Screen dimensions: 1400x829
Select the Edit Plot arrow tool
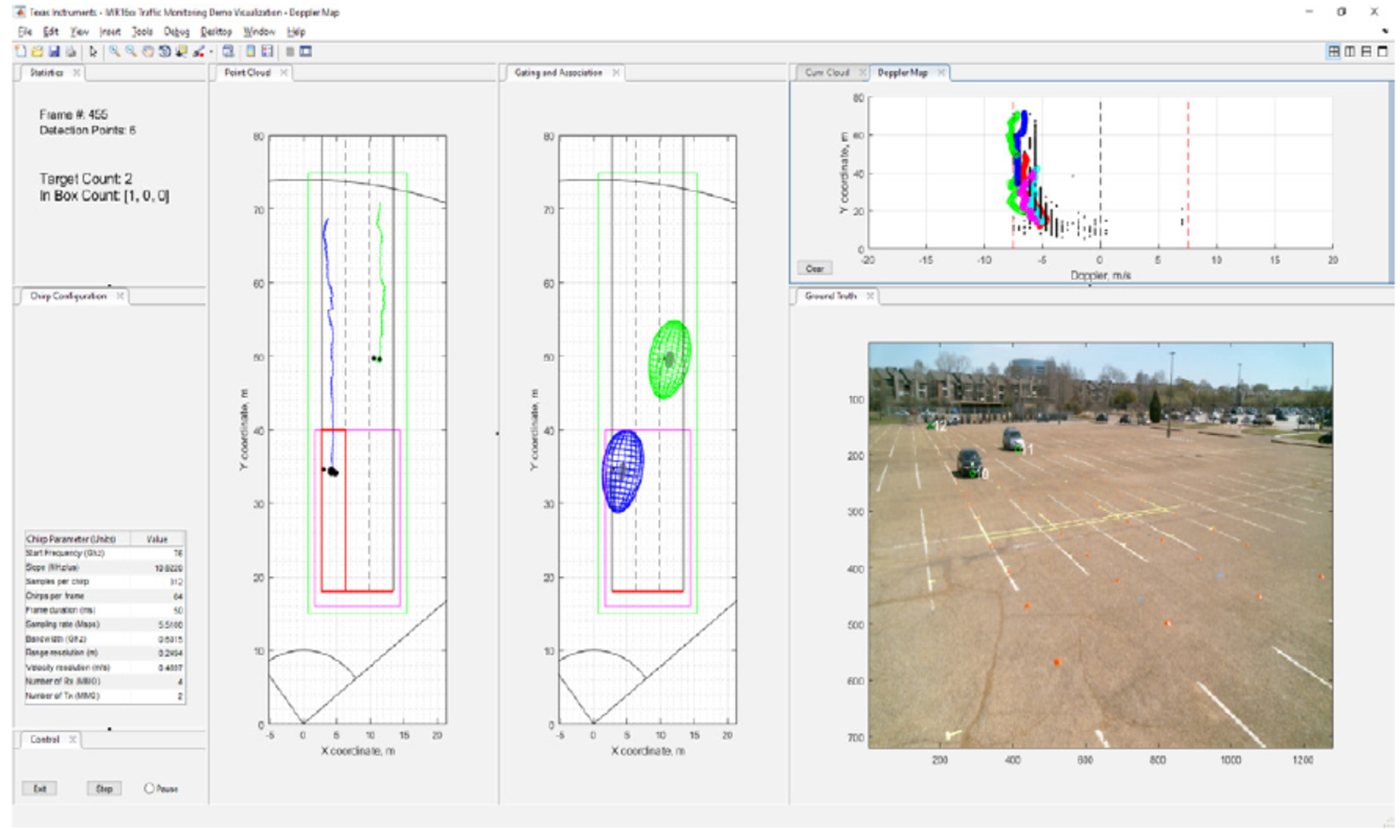tap(94, 51)
